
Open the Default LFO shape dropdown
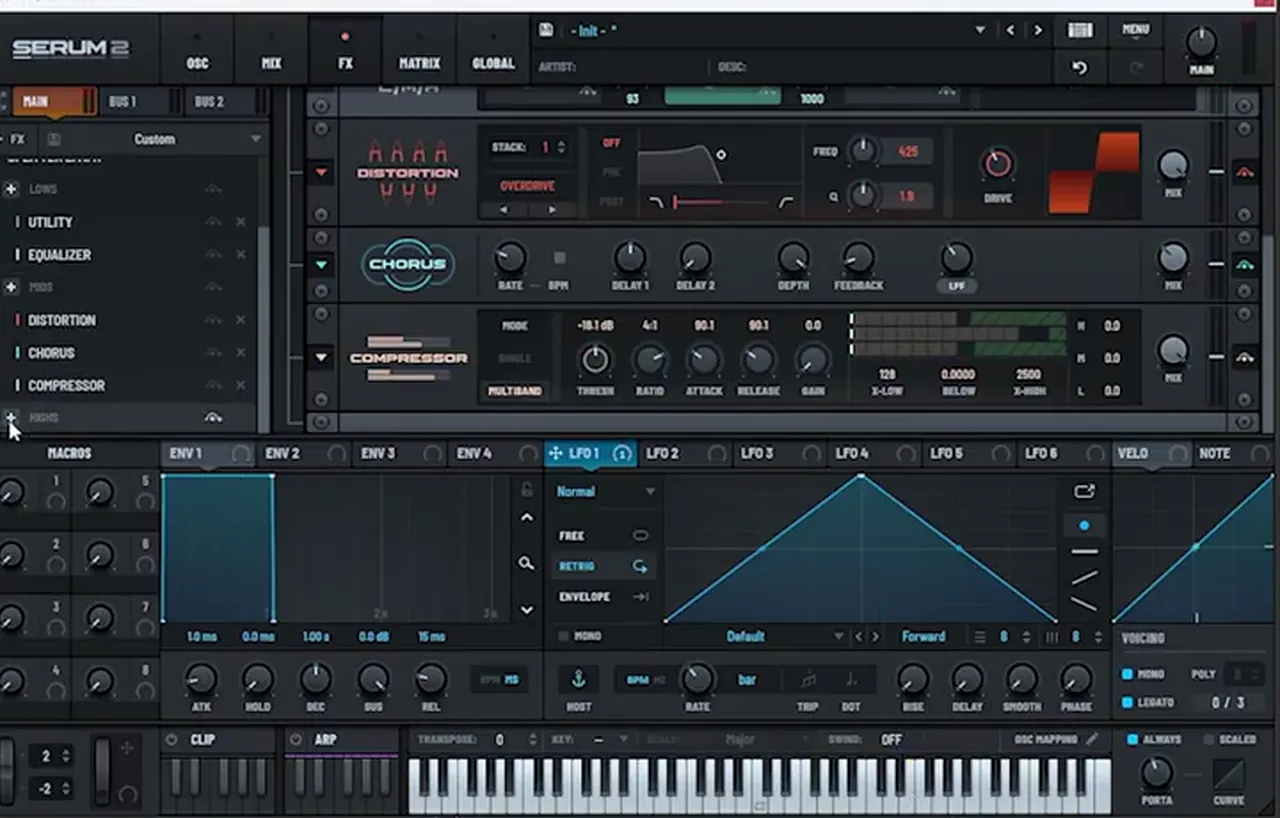click(756, 636)
